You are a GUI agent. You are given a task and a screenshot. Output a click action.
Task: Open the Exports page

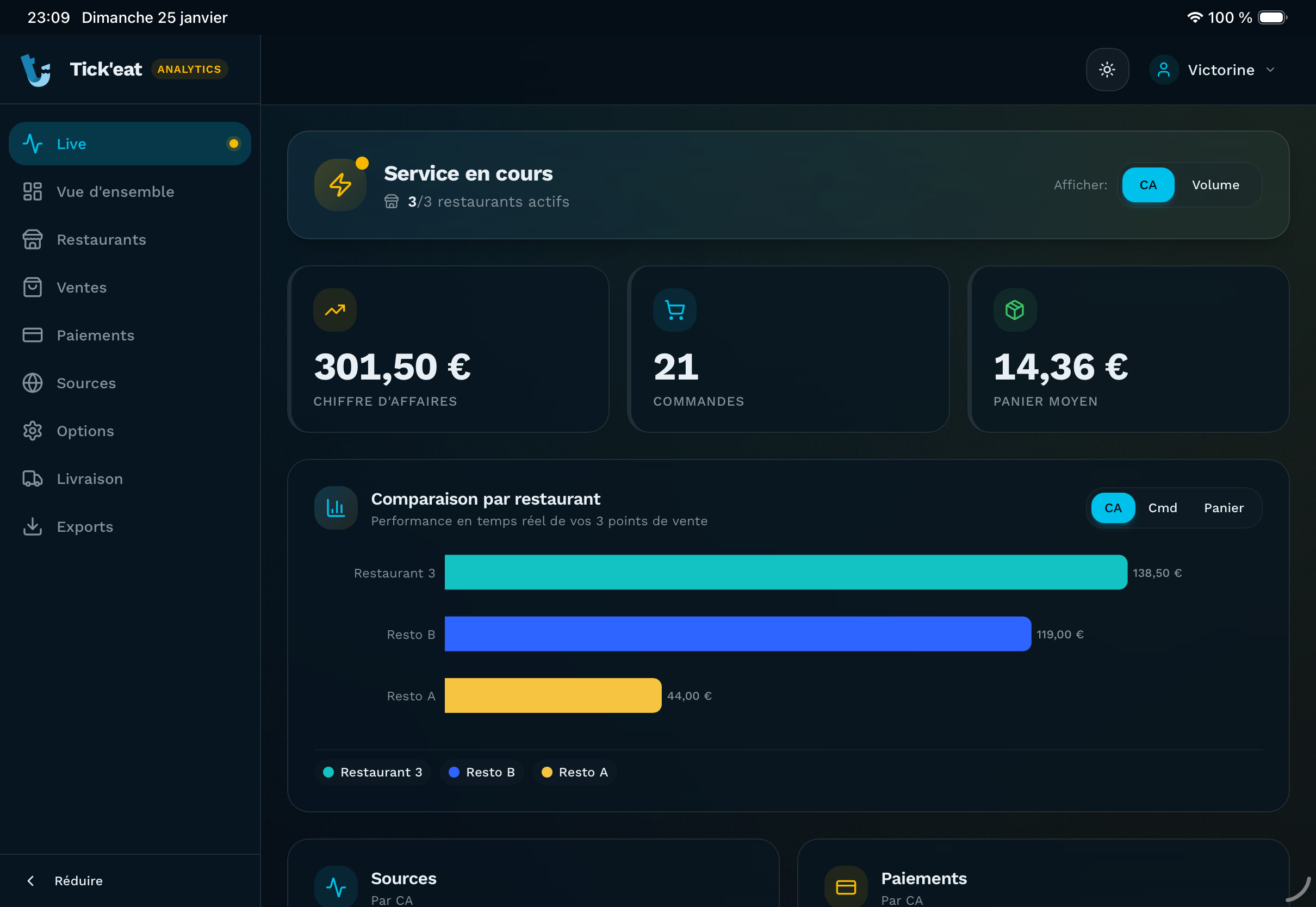[85, 527]
